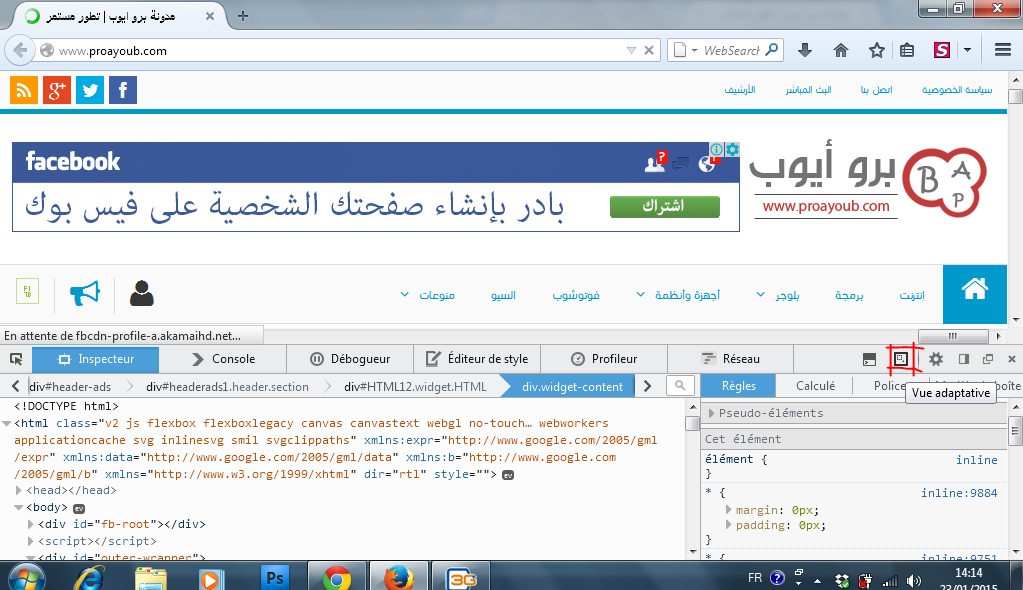Open Internet Explorer from the taskbar
This screenshot has height=590, width=1023.
pos(90,578)
